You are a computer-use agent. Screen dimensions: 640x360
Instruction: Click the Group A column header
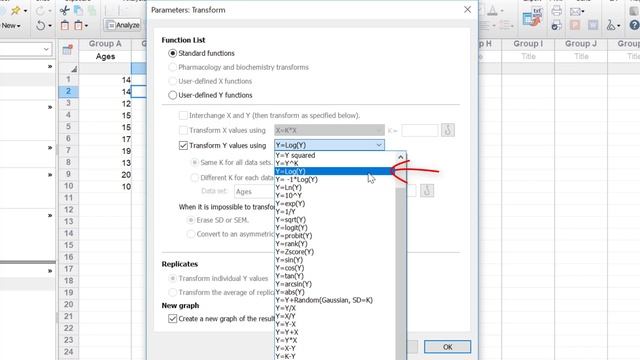pos(105,44)
